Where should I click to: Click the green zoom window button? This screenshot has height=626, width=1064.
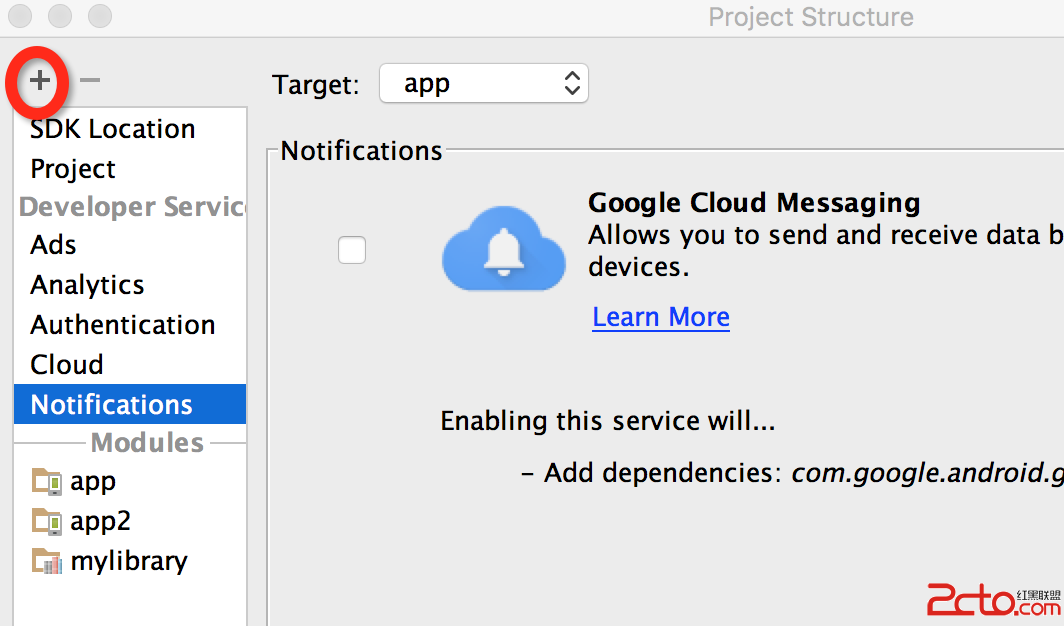pos(100,16)
